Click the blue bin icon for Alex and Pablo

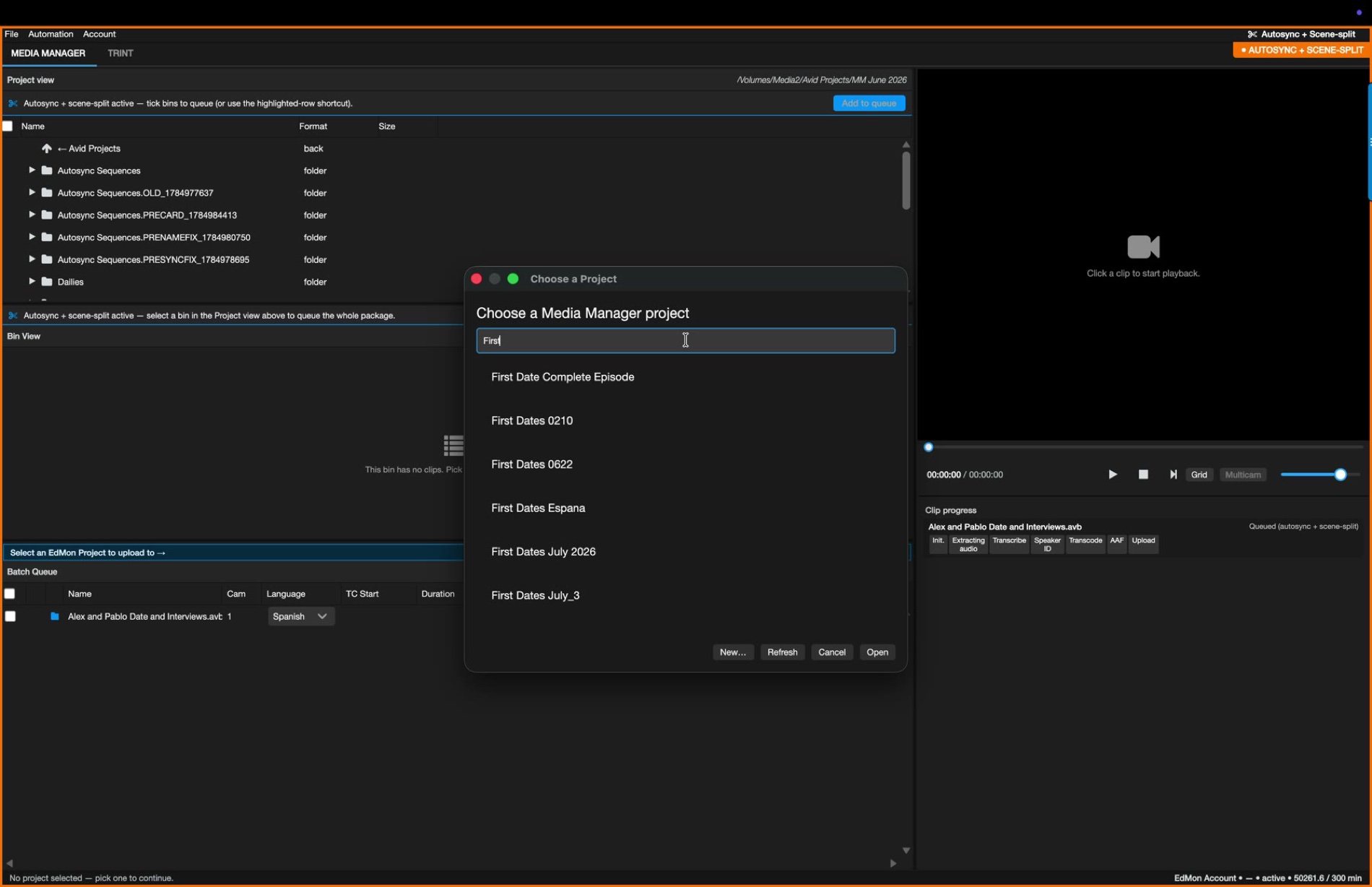pyautogui.click(x=54, y=616)
